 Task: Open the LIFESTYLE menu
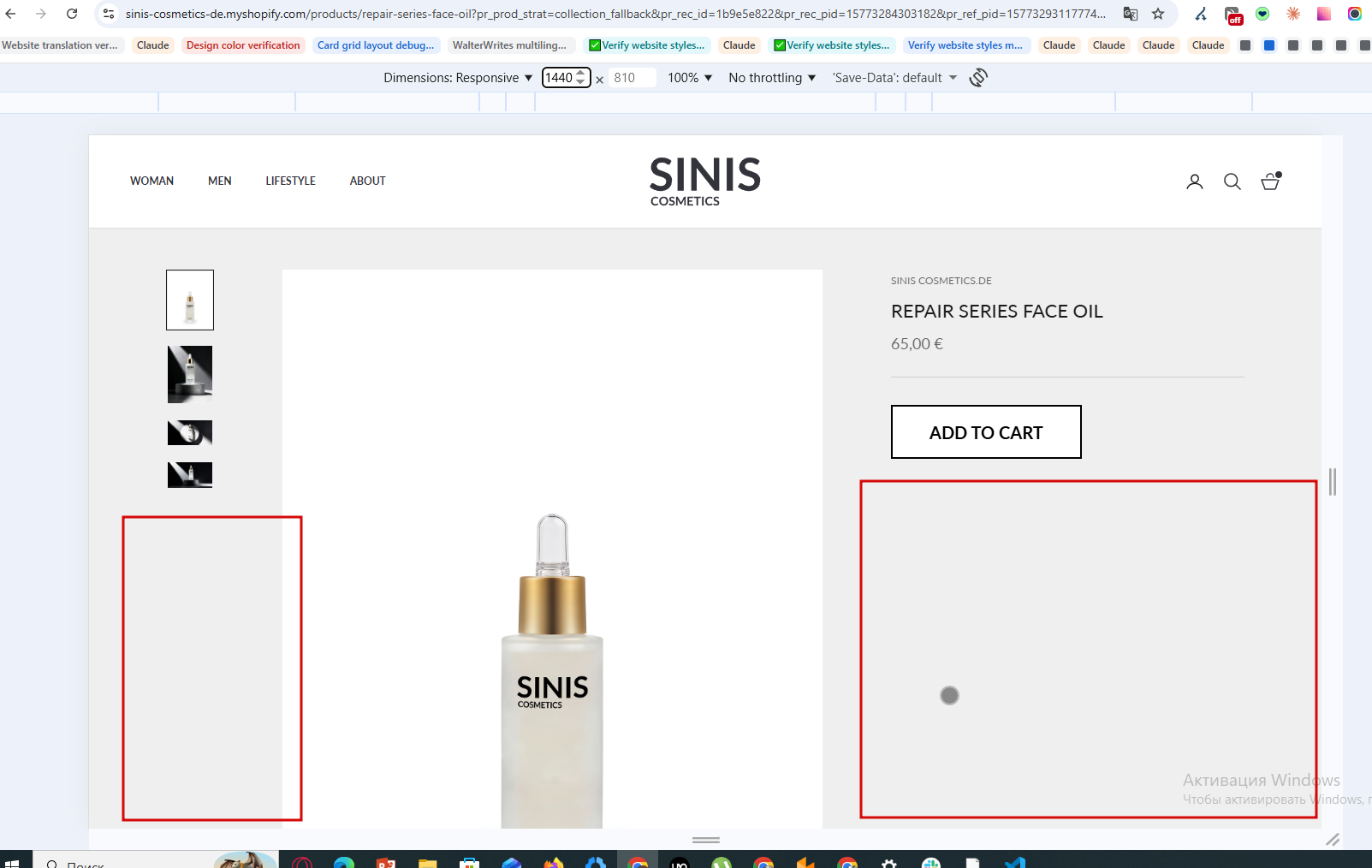[x=290, y=181]
